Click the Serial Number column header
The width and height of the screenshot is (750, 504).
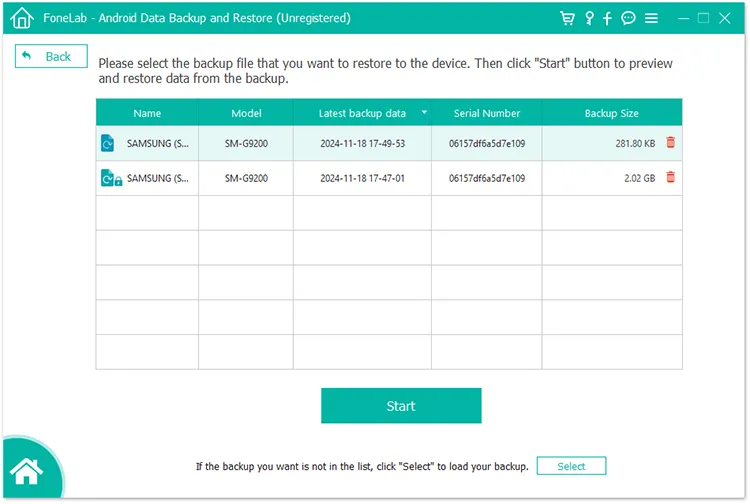pyautogui.click(x=486, y=113)
